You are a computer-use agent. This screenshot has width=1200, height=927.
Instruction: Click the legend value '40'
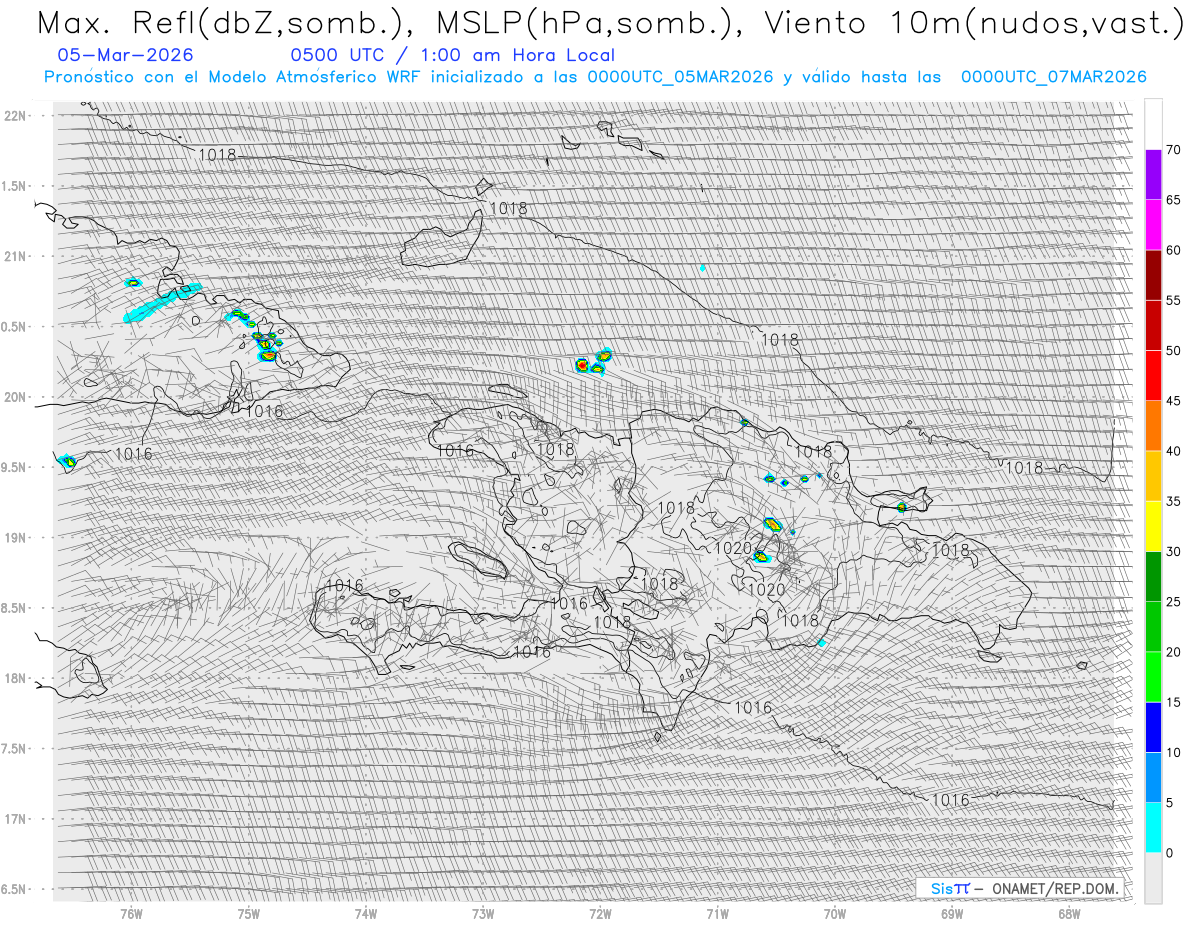pos(1173,451)
